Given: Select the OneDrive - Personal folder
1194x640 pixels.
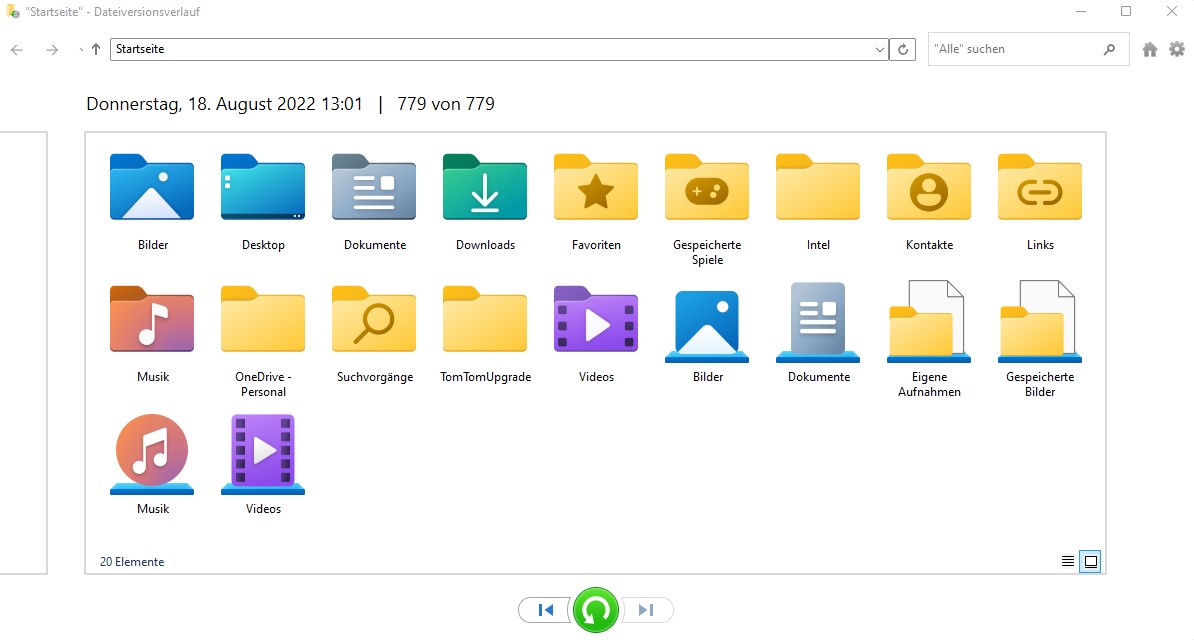Looking at the screenshot, I should [263, 335].
